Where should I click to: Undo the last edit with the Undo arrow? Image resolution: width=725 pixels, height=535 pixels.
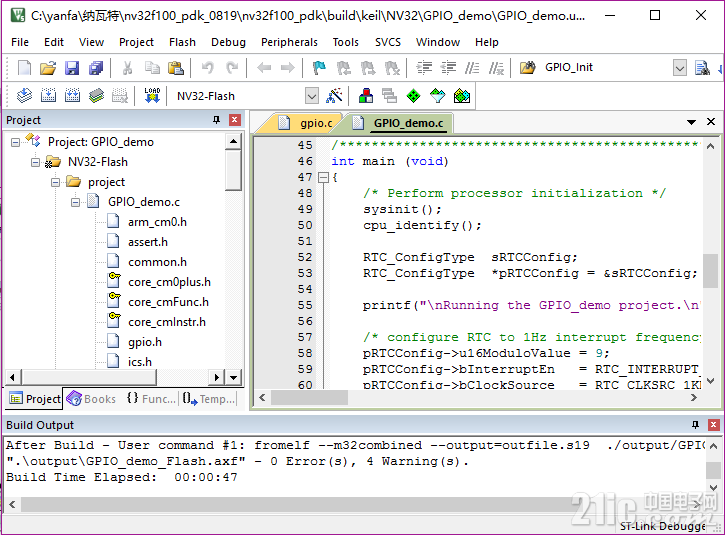(x=208, y=68)
